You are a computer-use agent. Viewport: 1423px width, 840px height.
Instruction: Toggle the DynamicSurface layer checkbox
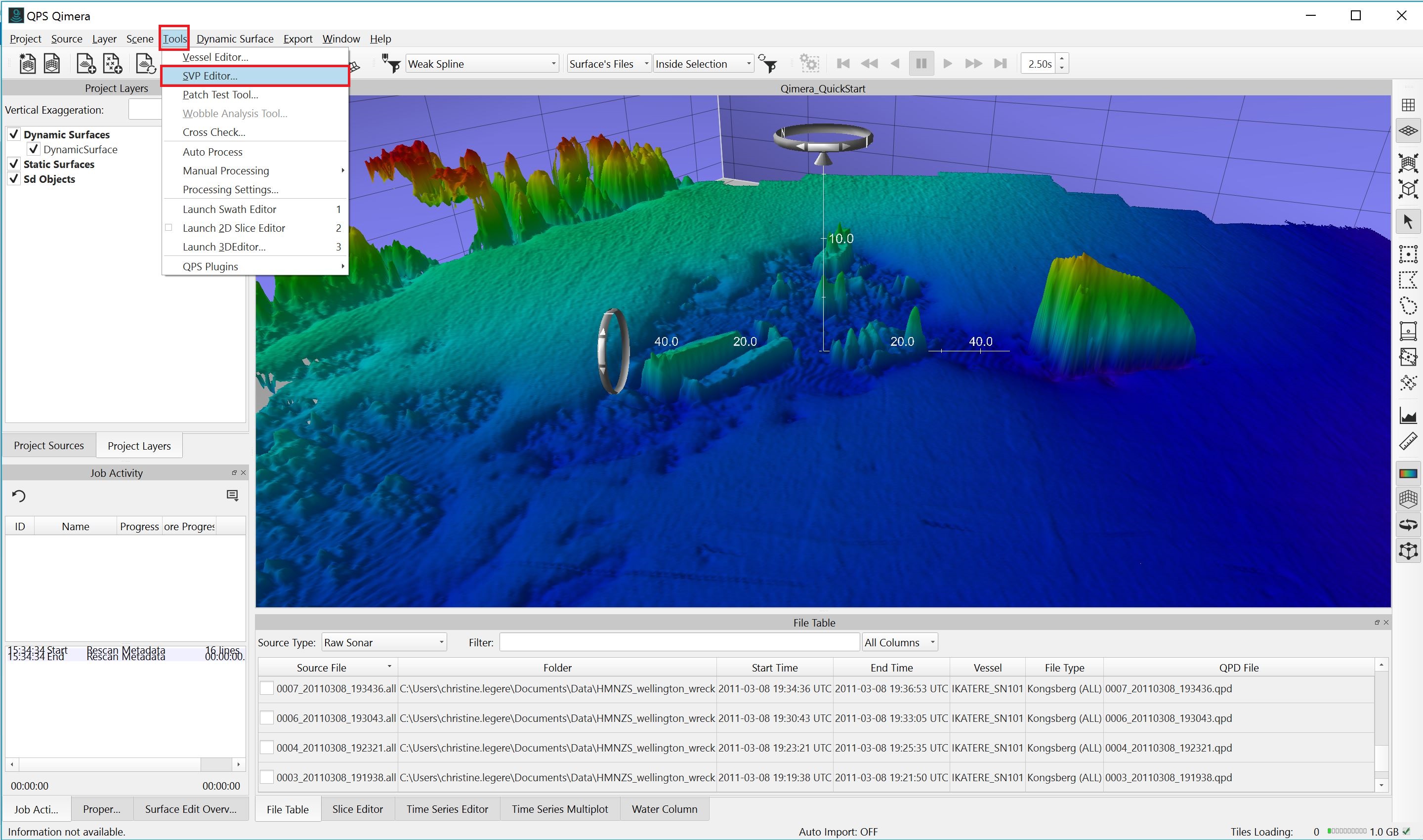[34, 149]
